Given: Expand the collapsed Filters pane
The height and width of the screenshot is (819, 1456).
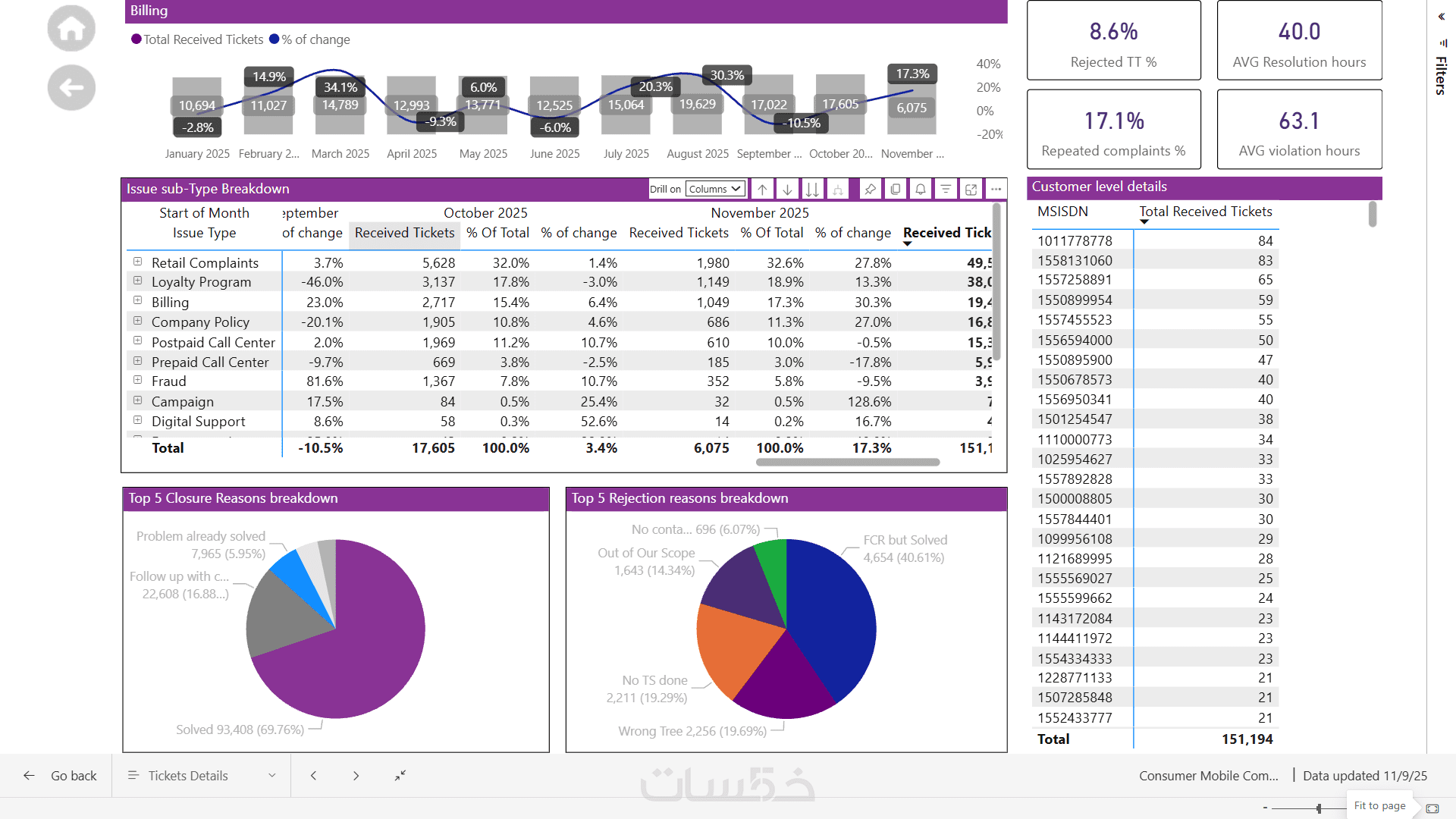Looking at the screenshot, I should click(1441, 17).
